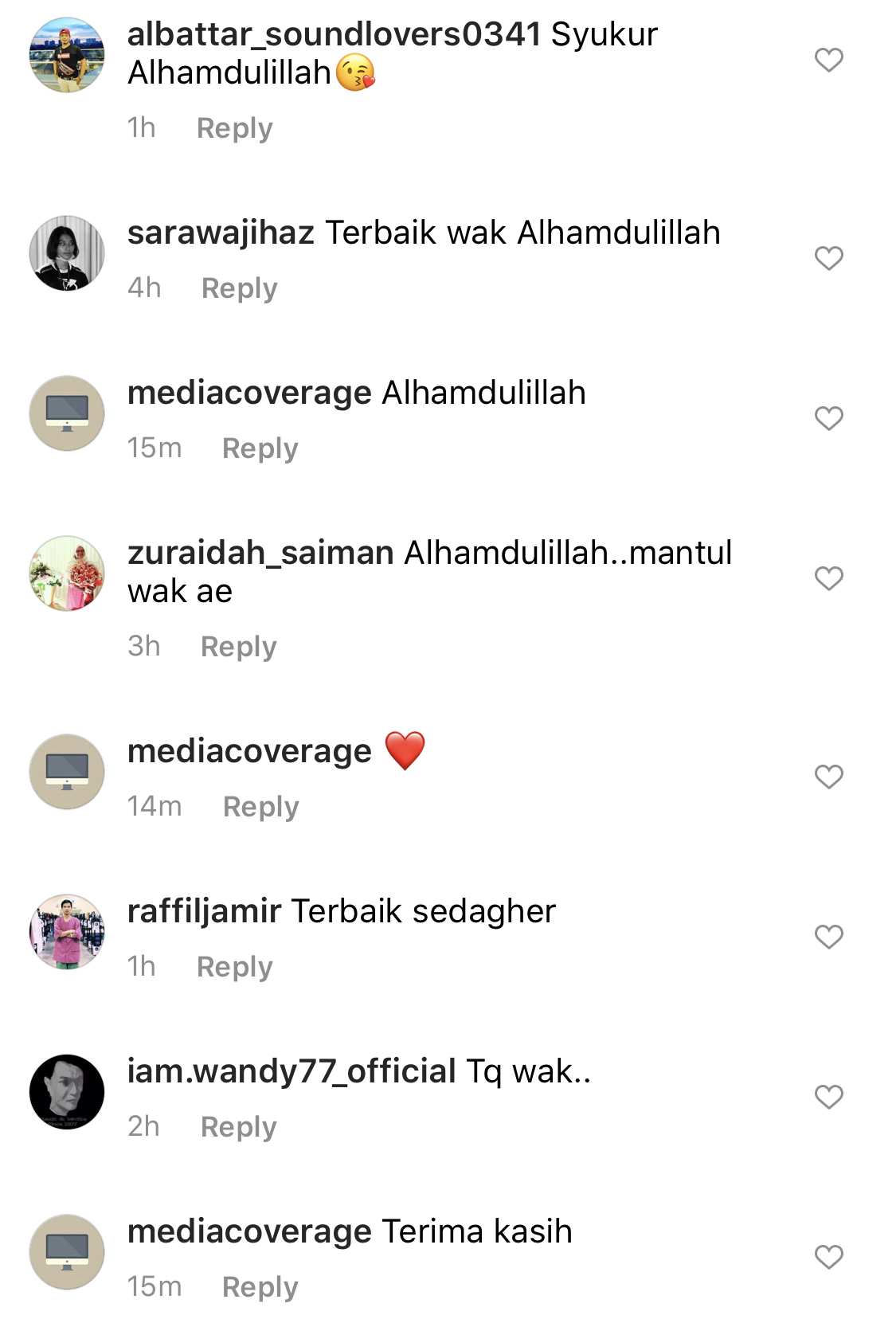Reply to sarawajihaz's Terbaik wak comment

(239, 288)
